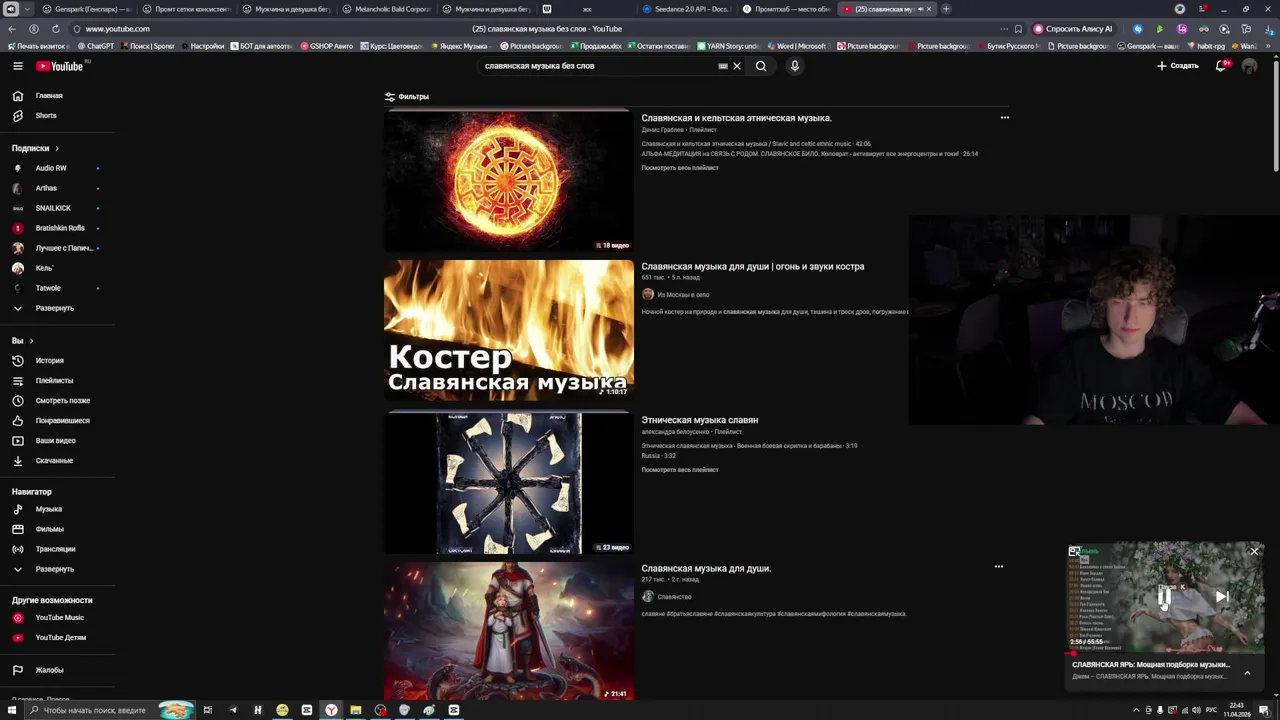Pause the miniplayer video
The height and width of the screenshot is (720, 1280).
1165,597
